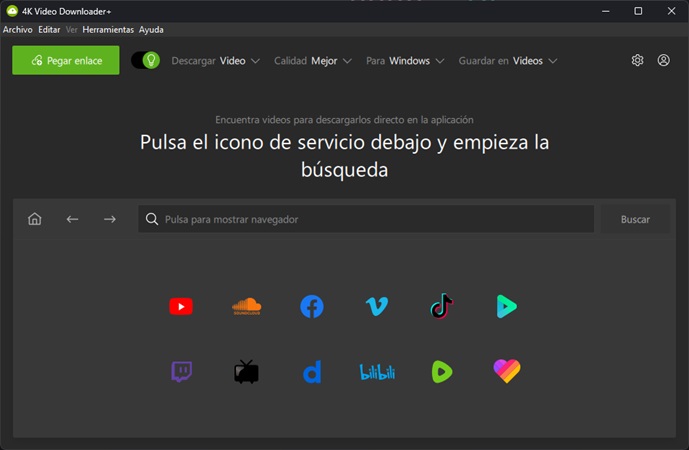Expand the Descargar Video dropdown
This screenshot has width=689, height=450.
click(216, 61)
